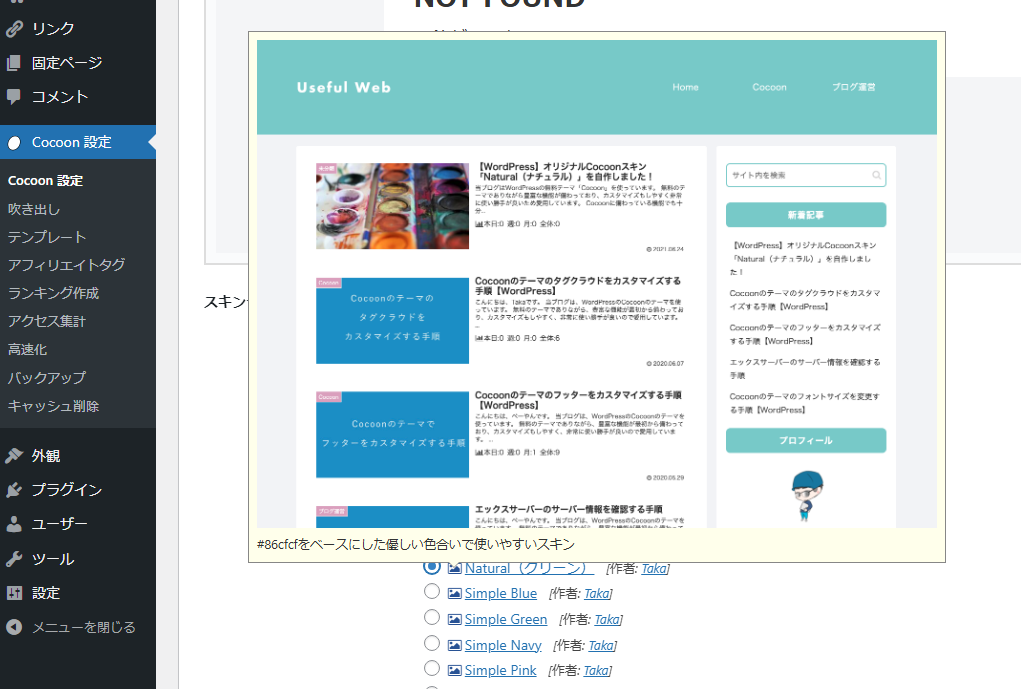The height and width of the screenshot is (689, 1021).
Task: Click the 固定ページ pages icon
Action: 14,63
